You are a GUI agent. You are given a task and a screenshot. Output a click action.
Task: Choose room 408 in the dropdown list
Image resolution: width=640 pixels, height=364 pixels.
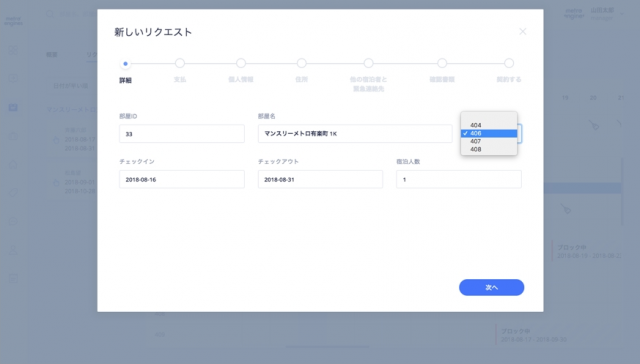(489, 149)
